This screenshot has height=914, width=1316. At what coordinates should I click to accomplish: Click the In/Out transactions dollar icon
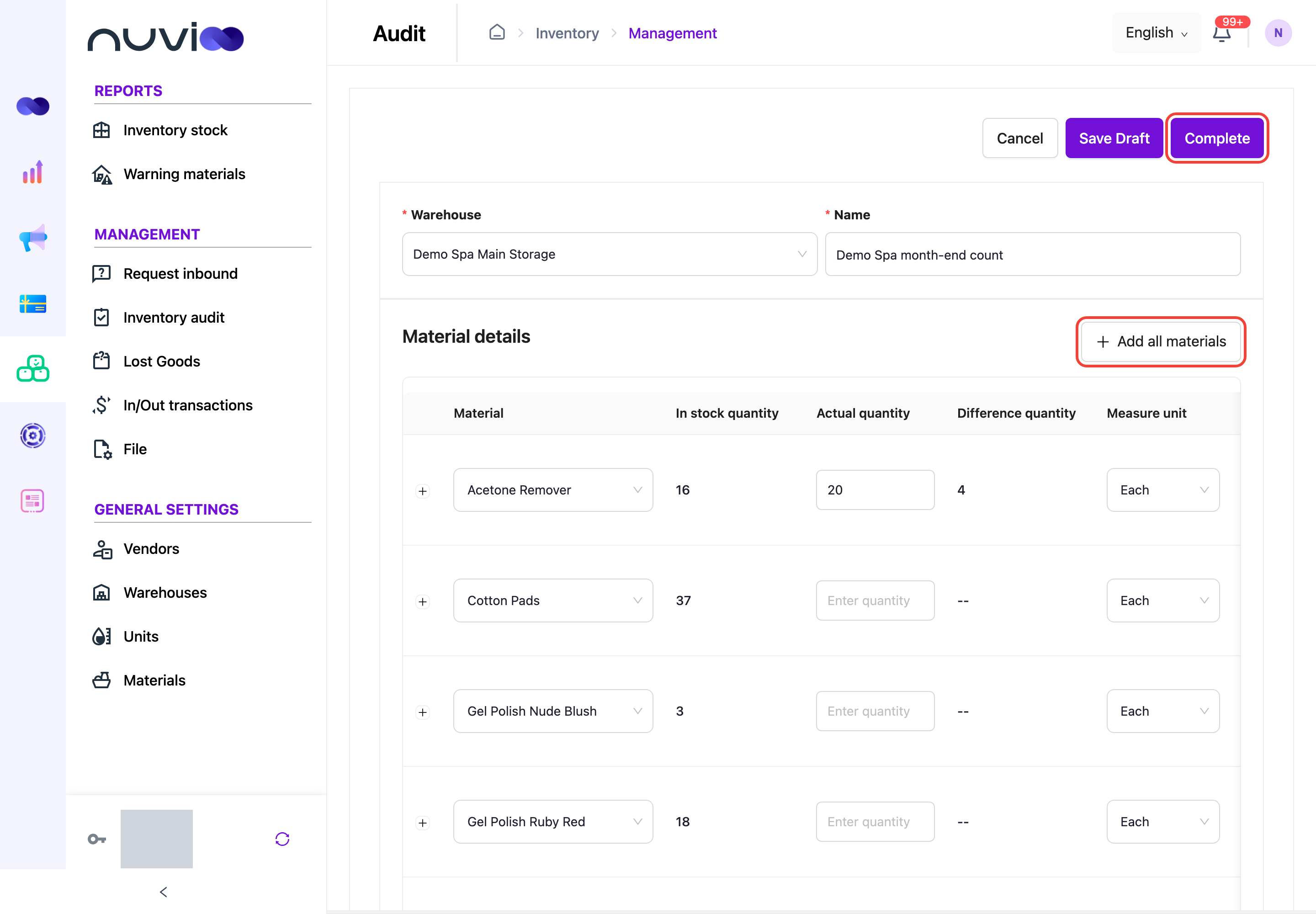101,405
